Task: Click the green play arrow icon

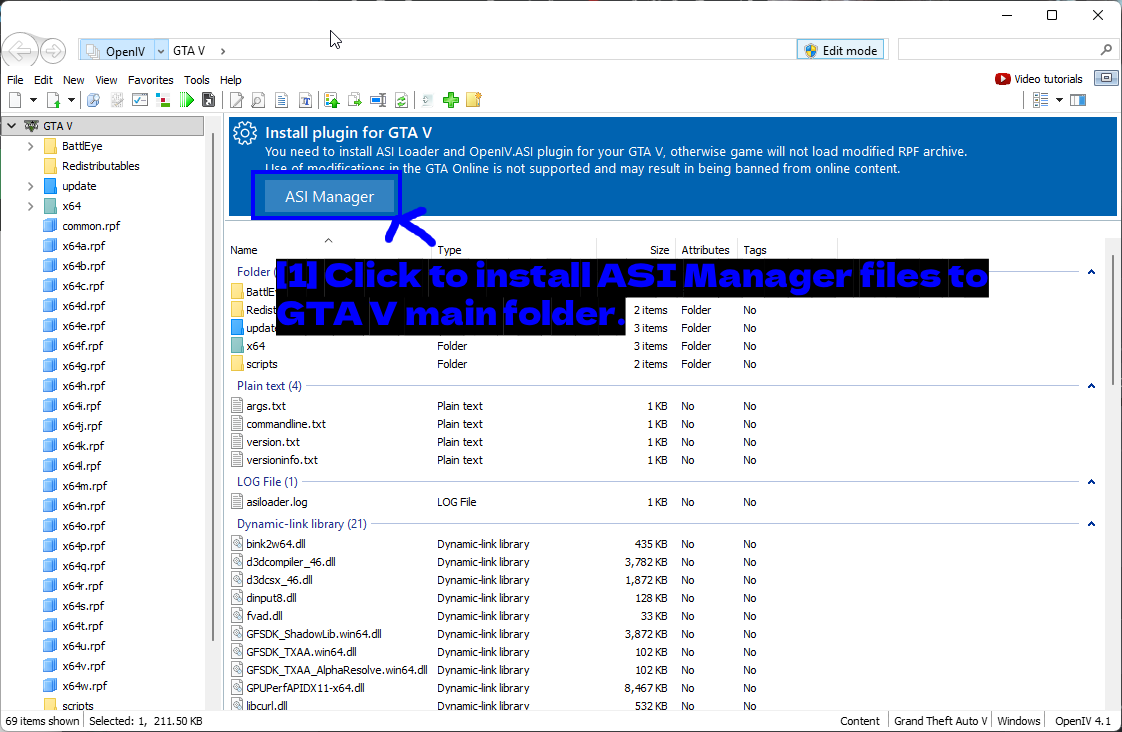Action: tap(187, 100)
